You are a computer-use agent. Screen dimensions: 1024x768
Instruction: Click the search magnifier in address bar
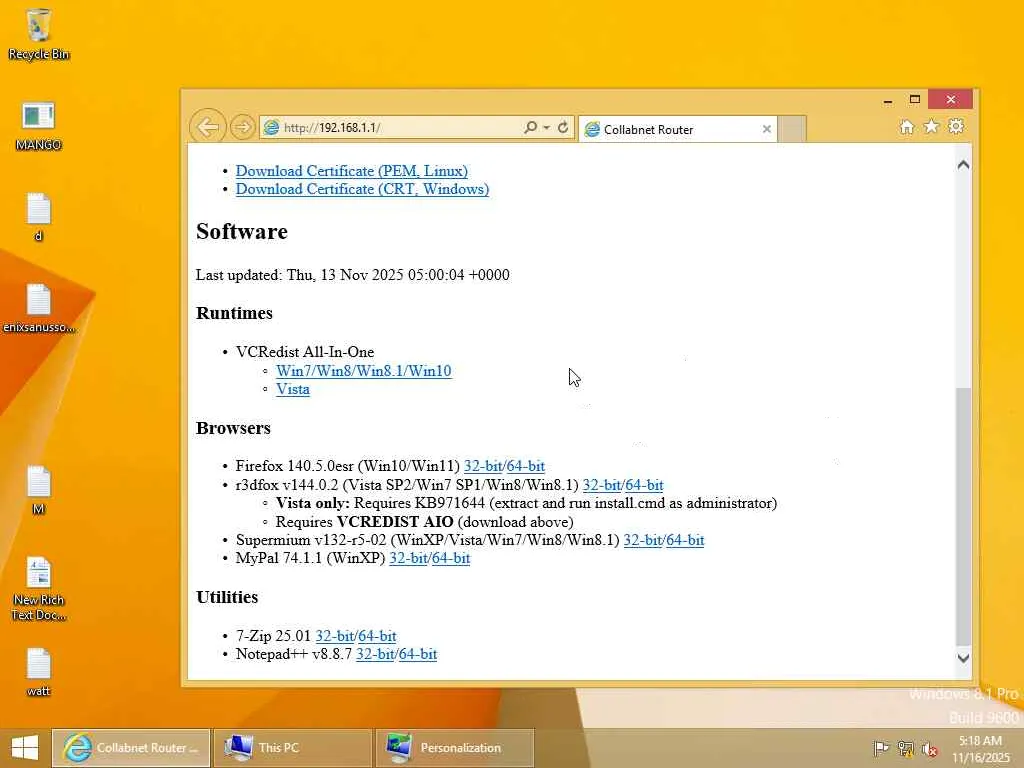(530, 127)
